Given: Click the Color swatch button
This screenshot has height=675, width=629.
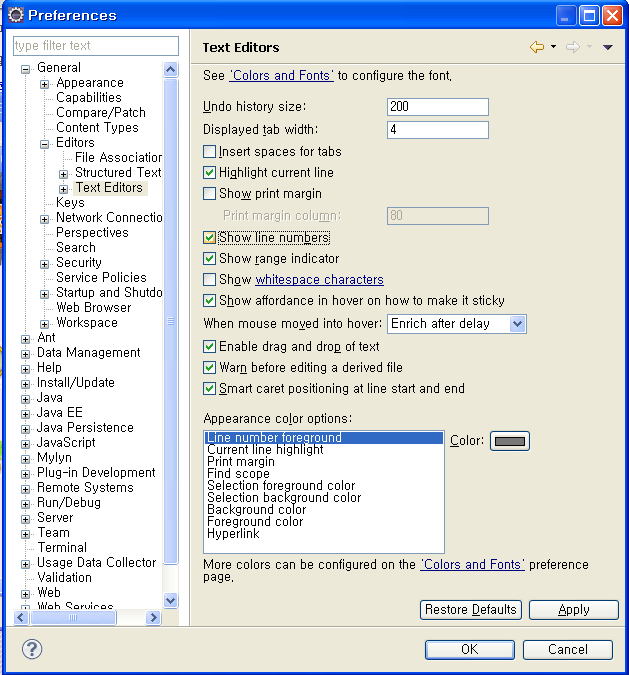Looking at the screenshot, I should 510,441.
